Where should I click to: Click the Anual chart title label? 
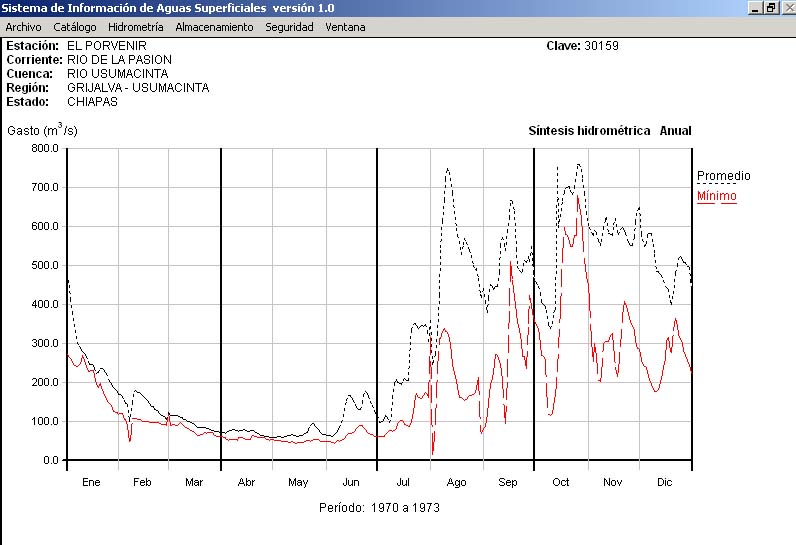click(675, 131)
